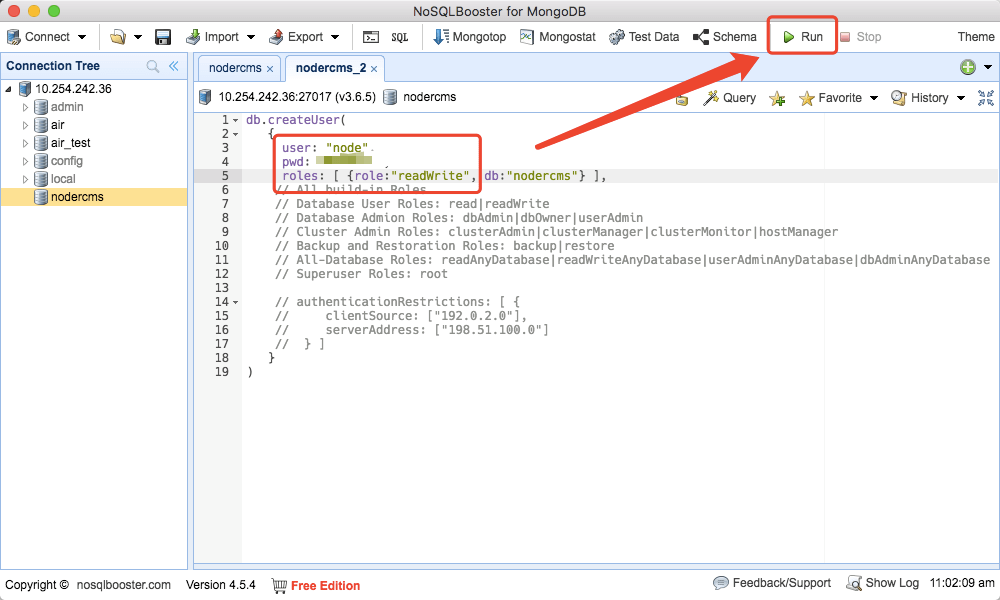Expand the config database node

tap(26, 161)
